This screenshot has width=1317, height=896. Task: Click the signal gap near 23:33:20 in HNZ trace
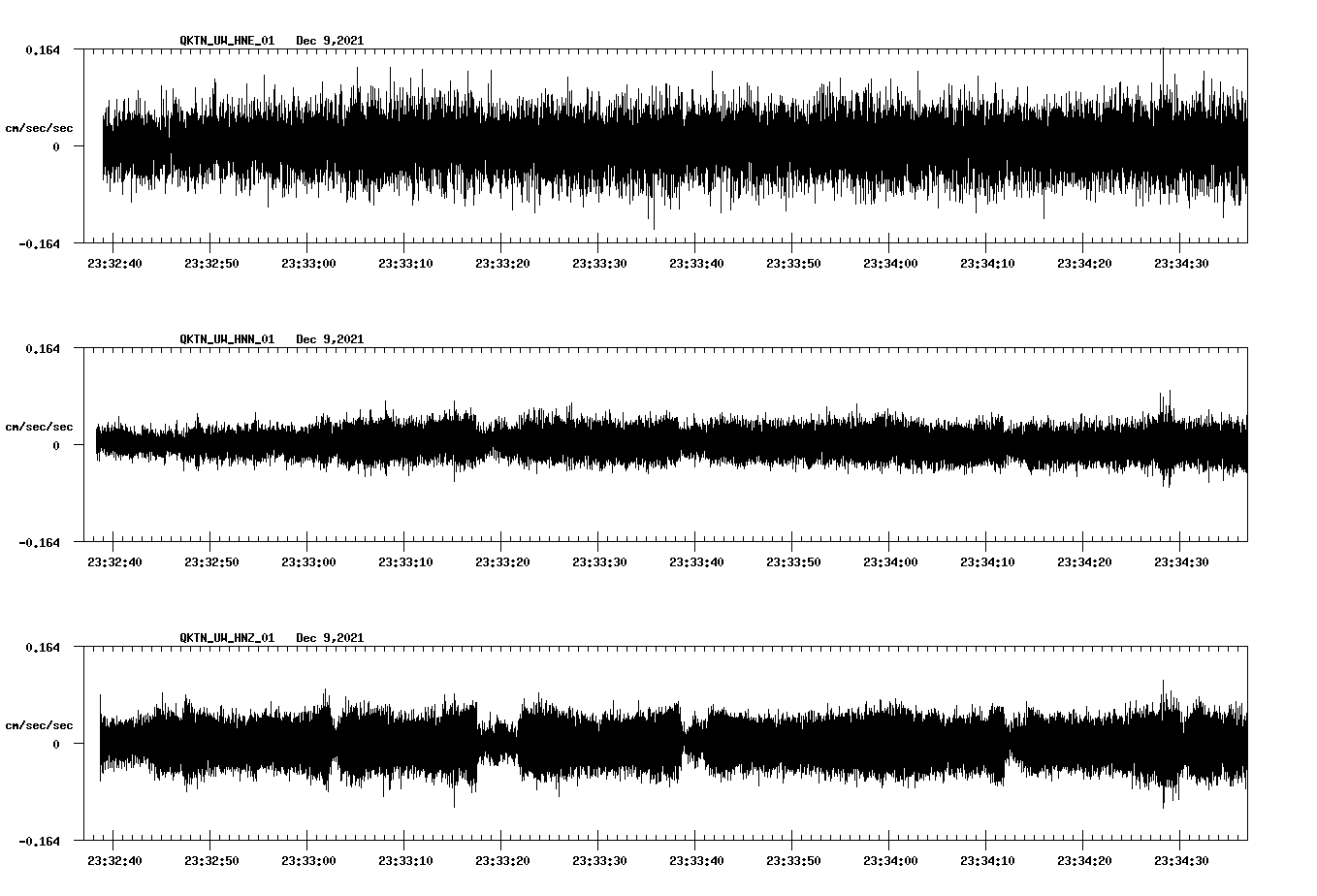[498, 743]
